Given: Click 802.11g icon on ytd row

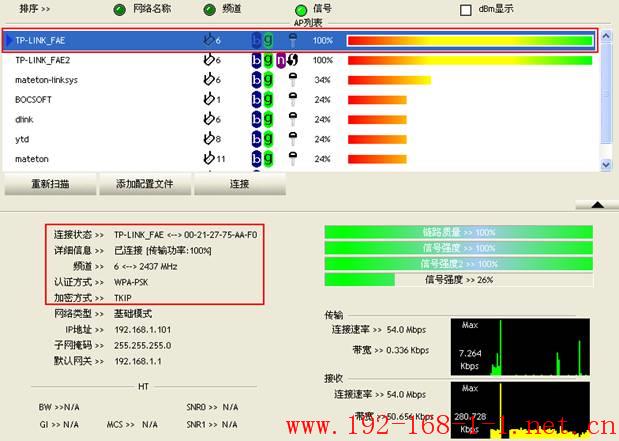Looking at the screenshot, I should point(268,139).
